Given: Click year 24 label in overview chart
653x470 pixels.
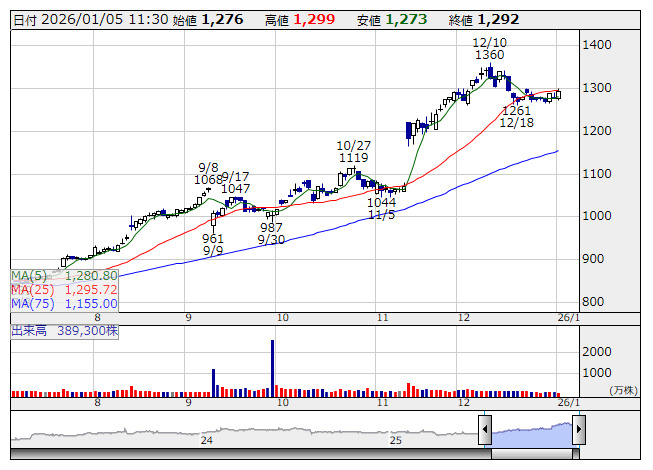Looking at the screenshot, I should click(x=207, y=440).
